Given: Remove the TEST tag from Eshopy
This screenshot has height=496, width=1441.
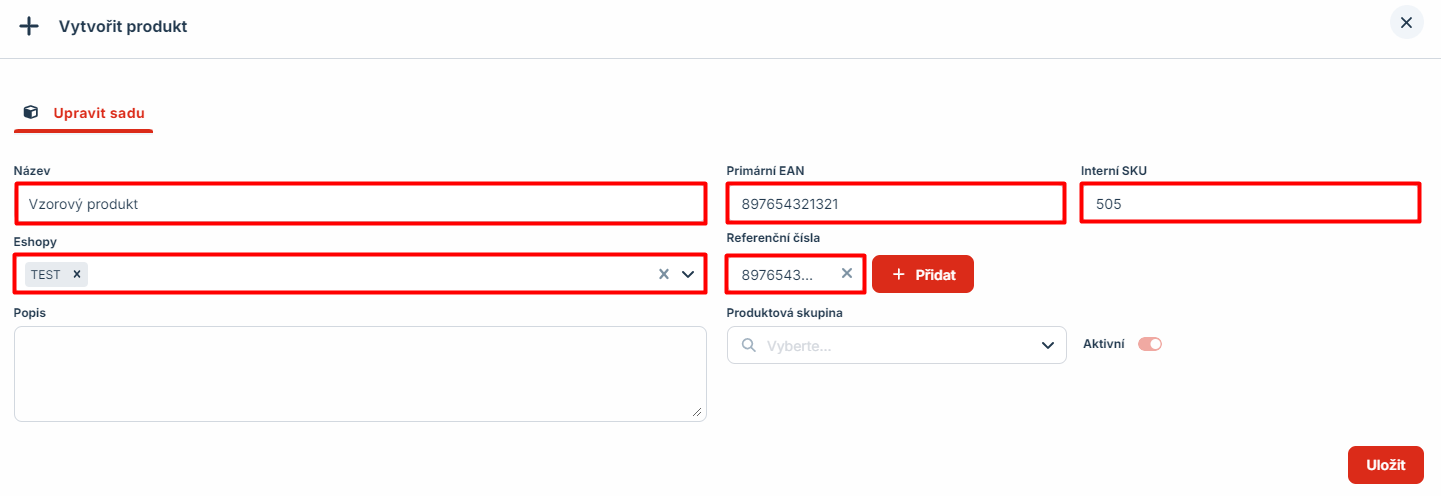Looking at the screenshot, I should pyautogui.click(x=77, y=274).
